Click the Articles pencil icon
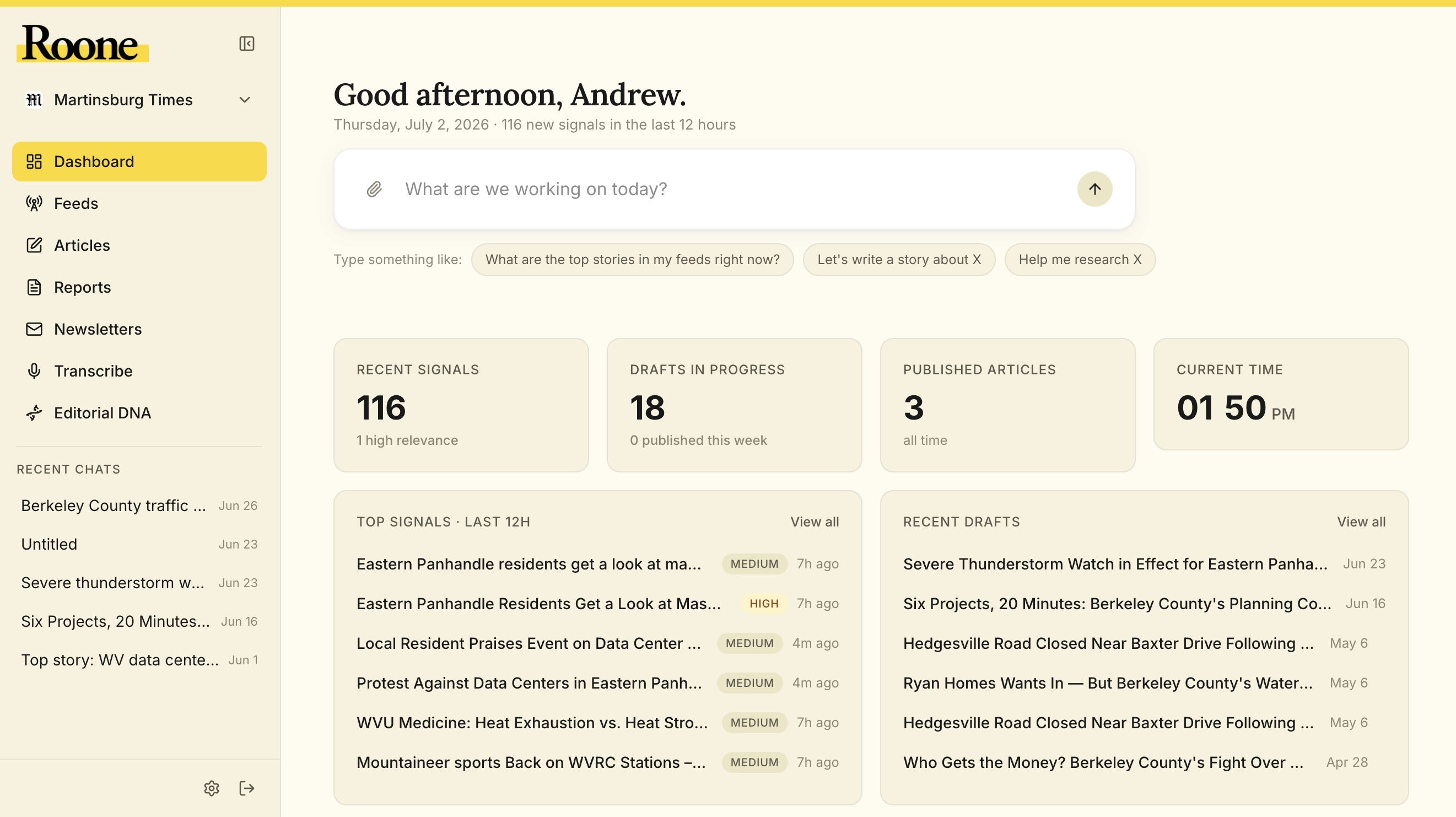 point(34,245)
